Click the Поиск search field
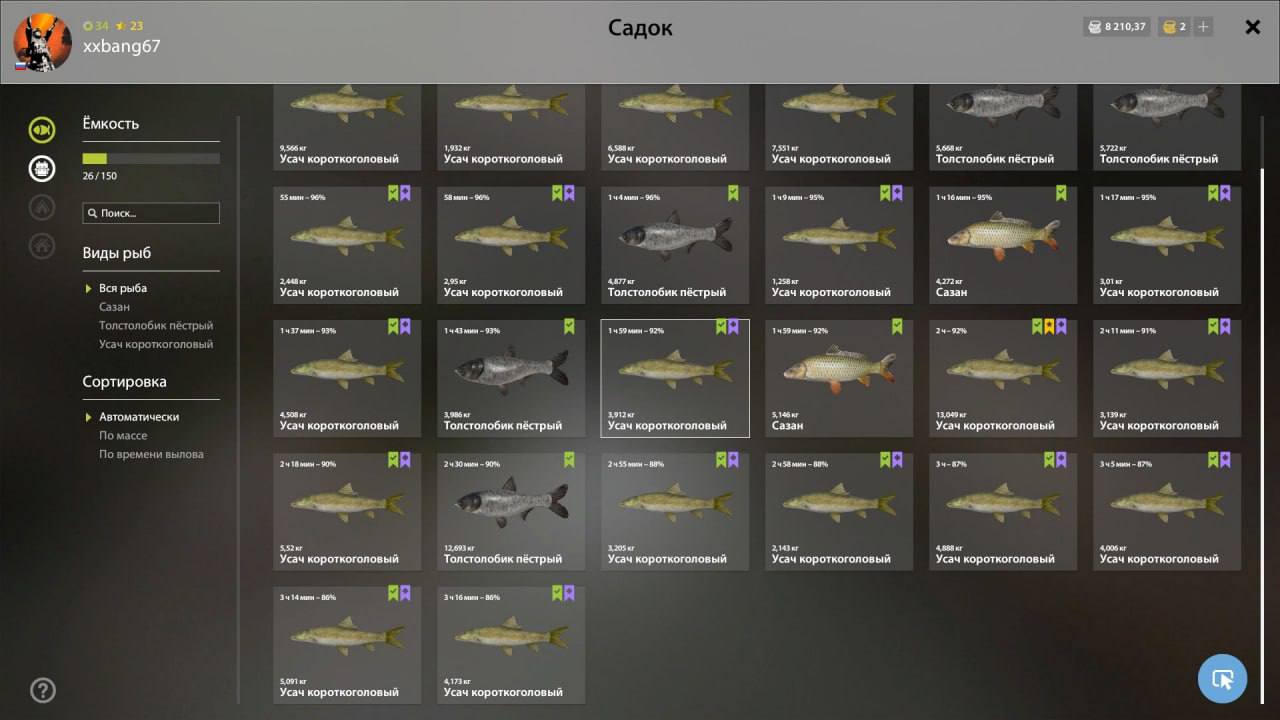The height and width of the screenshot is (720, 1280). pos(151,213)
